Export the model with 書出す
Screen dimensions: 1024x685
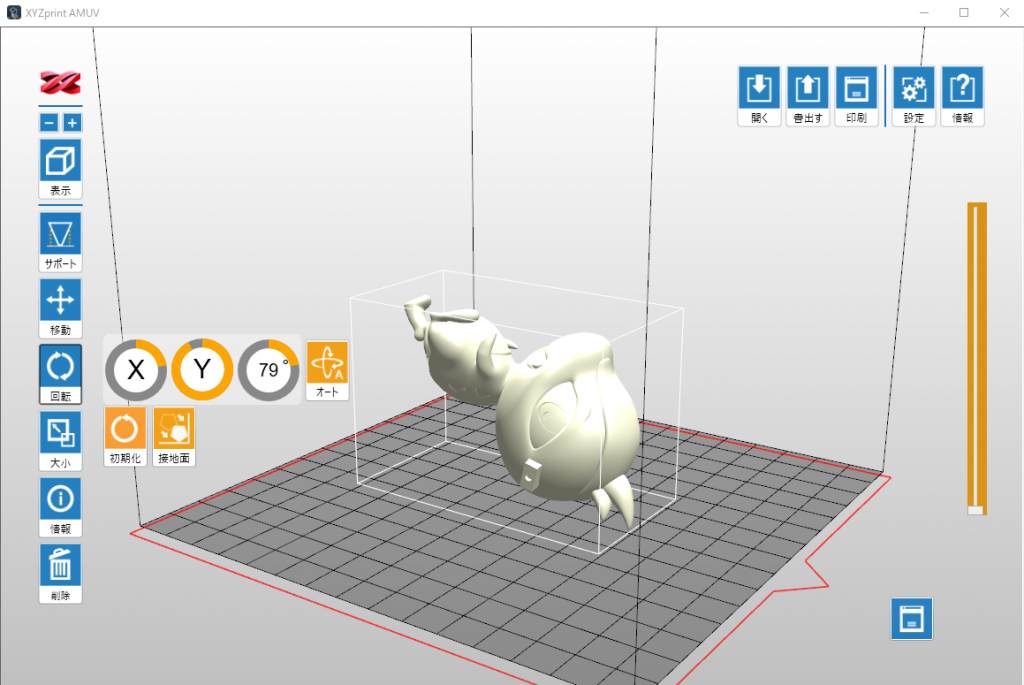(808, 96)
